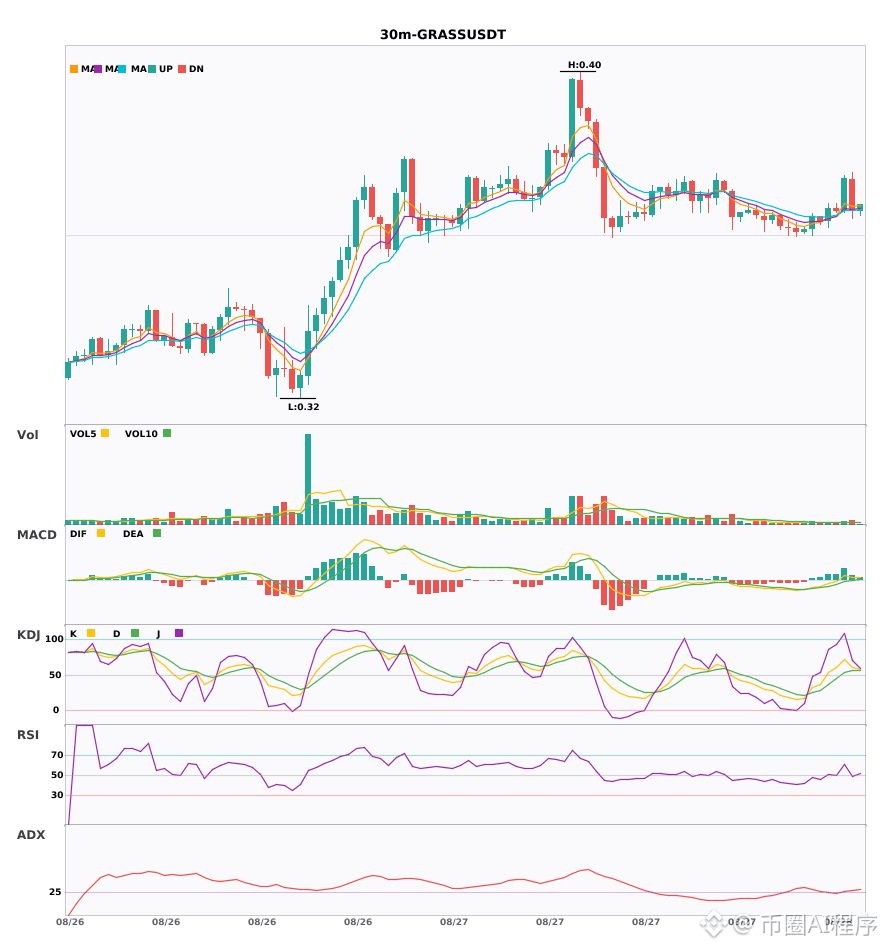The height and width of the screenshot is (950, 885).
Task: Click the 25 axis value in ADX panel
Action: click(56, 892)
